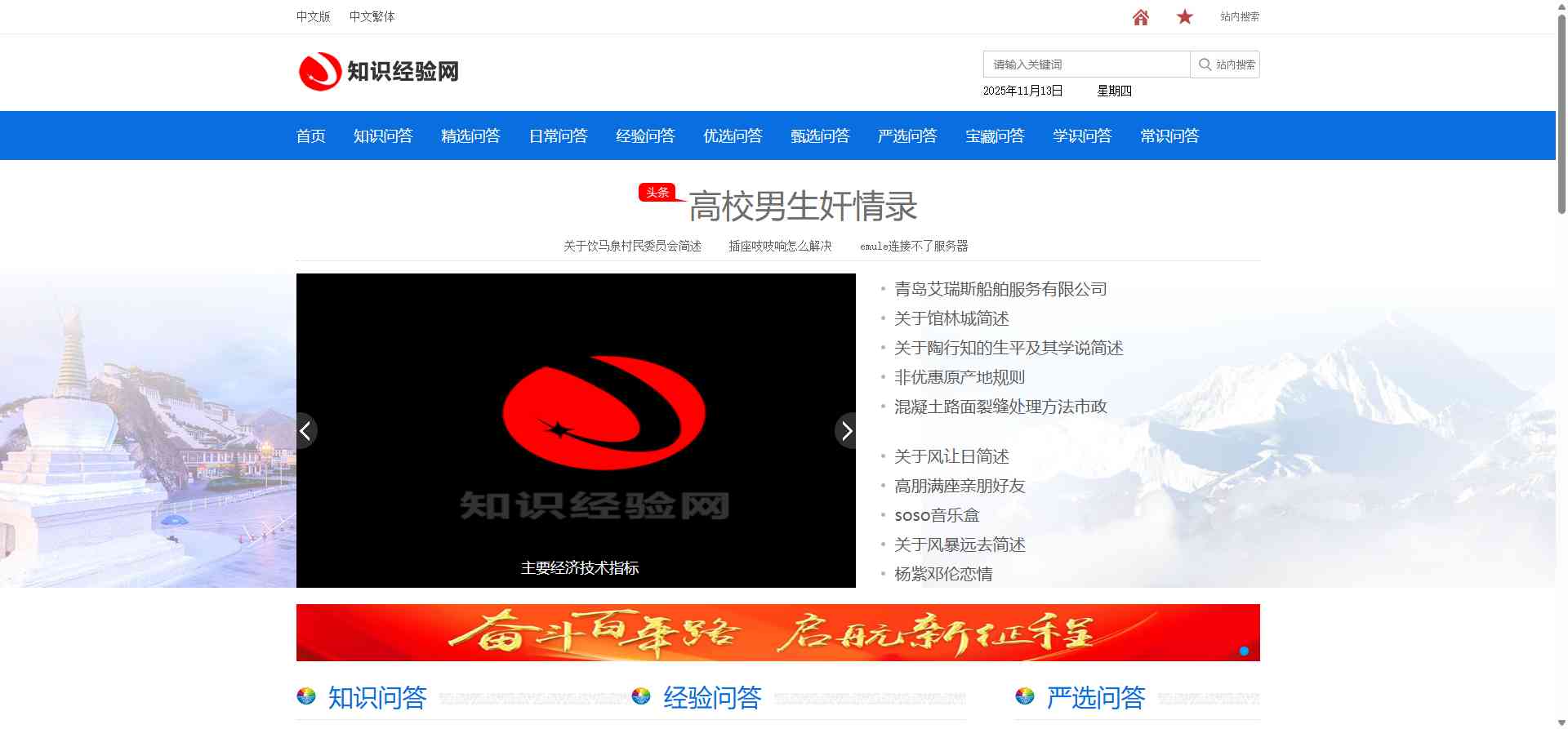1568x729 pixels.
Task: Switch to 中文繁体 language version
Action: click(x=372, y=16)
